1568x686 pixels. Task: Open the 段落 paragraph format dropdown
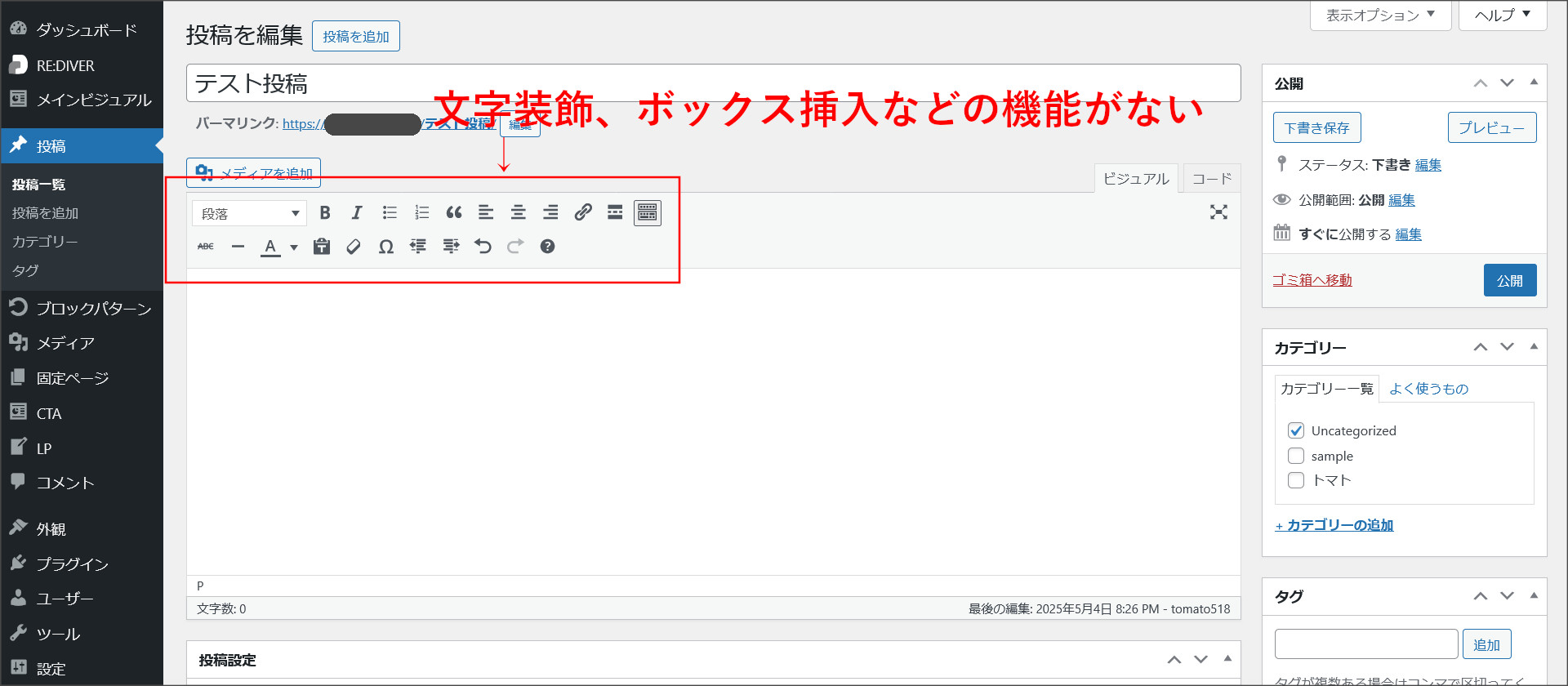point(250,213)
